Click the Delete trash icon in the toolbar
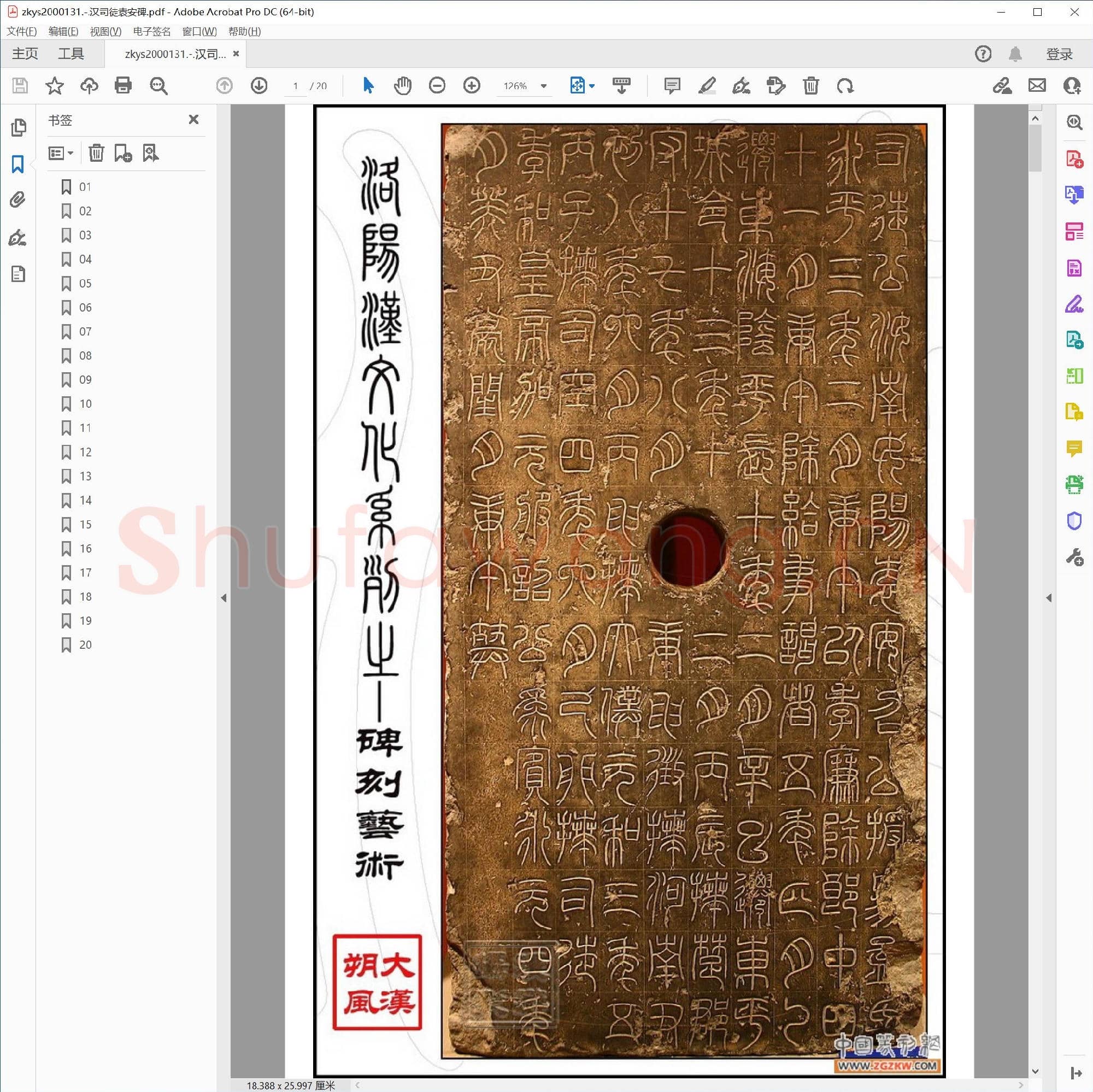1093x1092 pixels. coord(810,86)
